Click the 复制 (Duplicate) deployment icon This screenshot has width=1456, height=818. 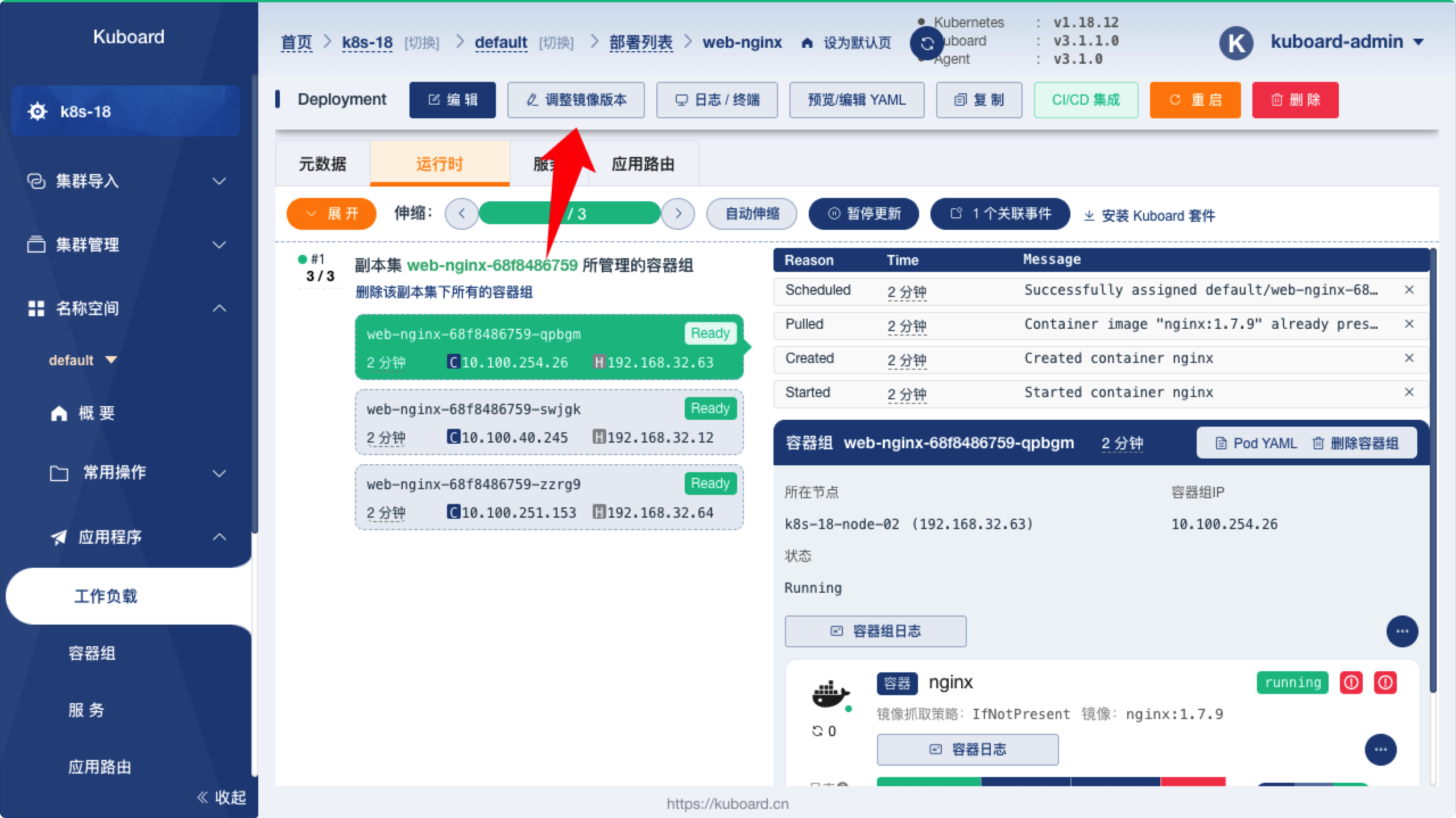click(x=980, y=99)
